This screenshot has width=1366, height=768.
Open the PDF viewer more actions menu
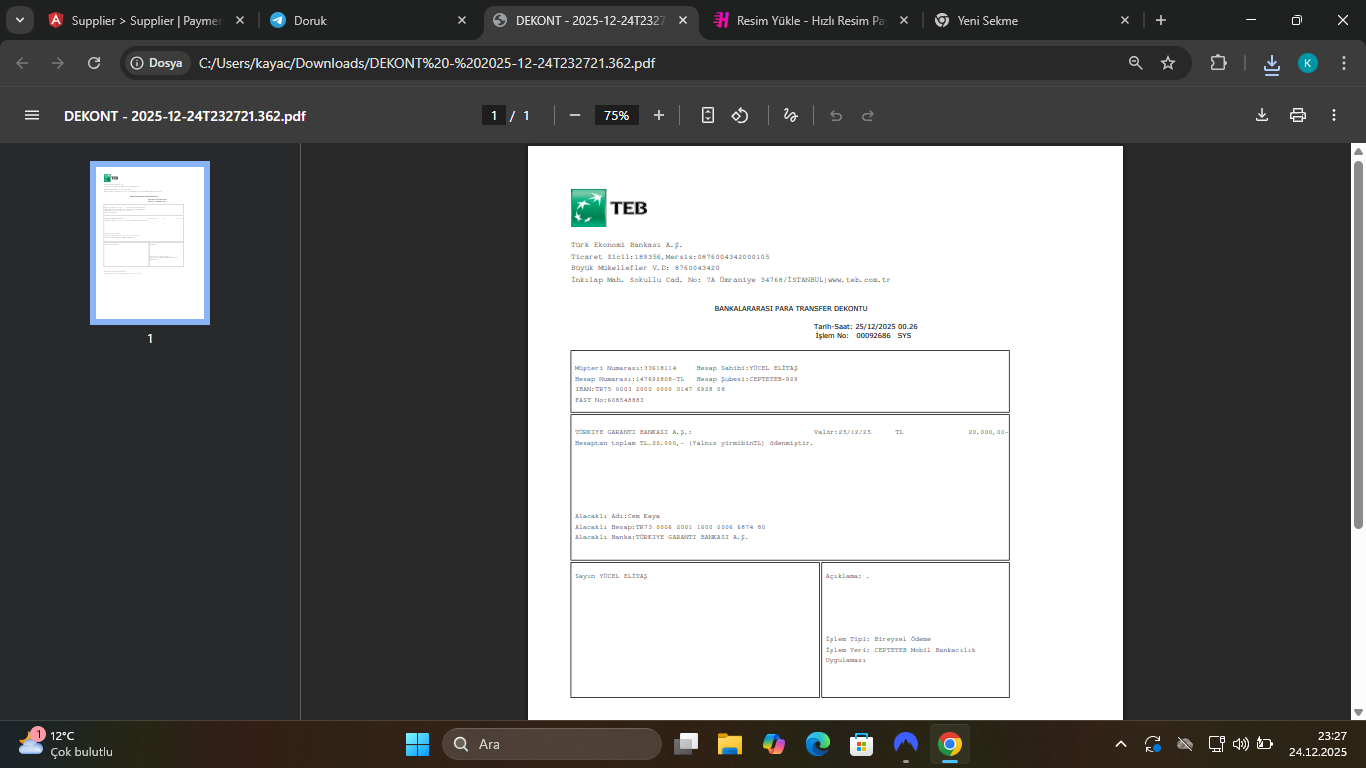[x=1334, y=115]
